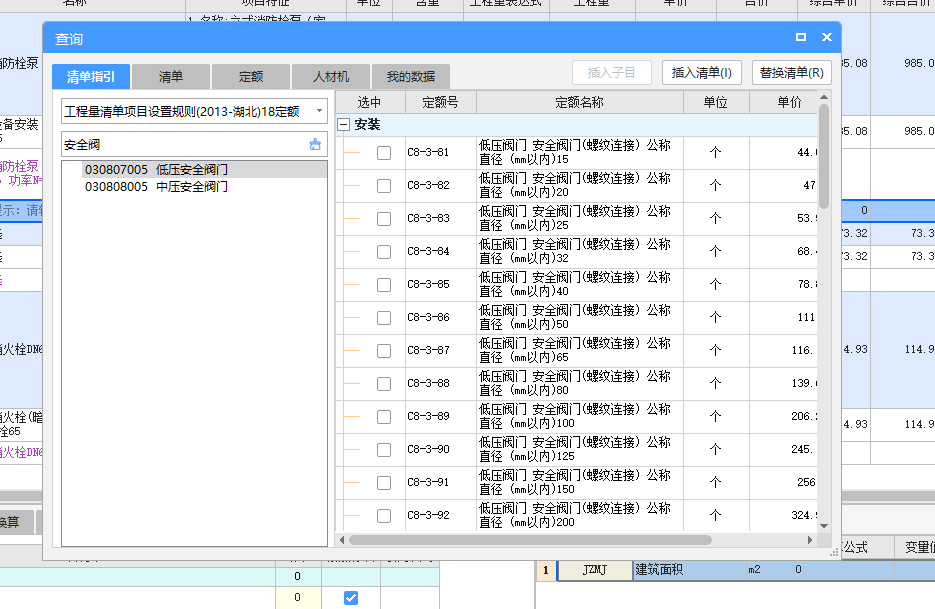Image resolution: width=935 pixels, height=609 pixels.
Task: Click quota number C8-3-92
Action: click(428, 515)
